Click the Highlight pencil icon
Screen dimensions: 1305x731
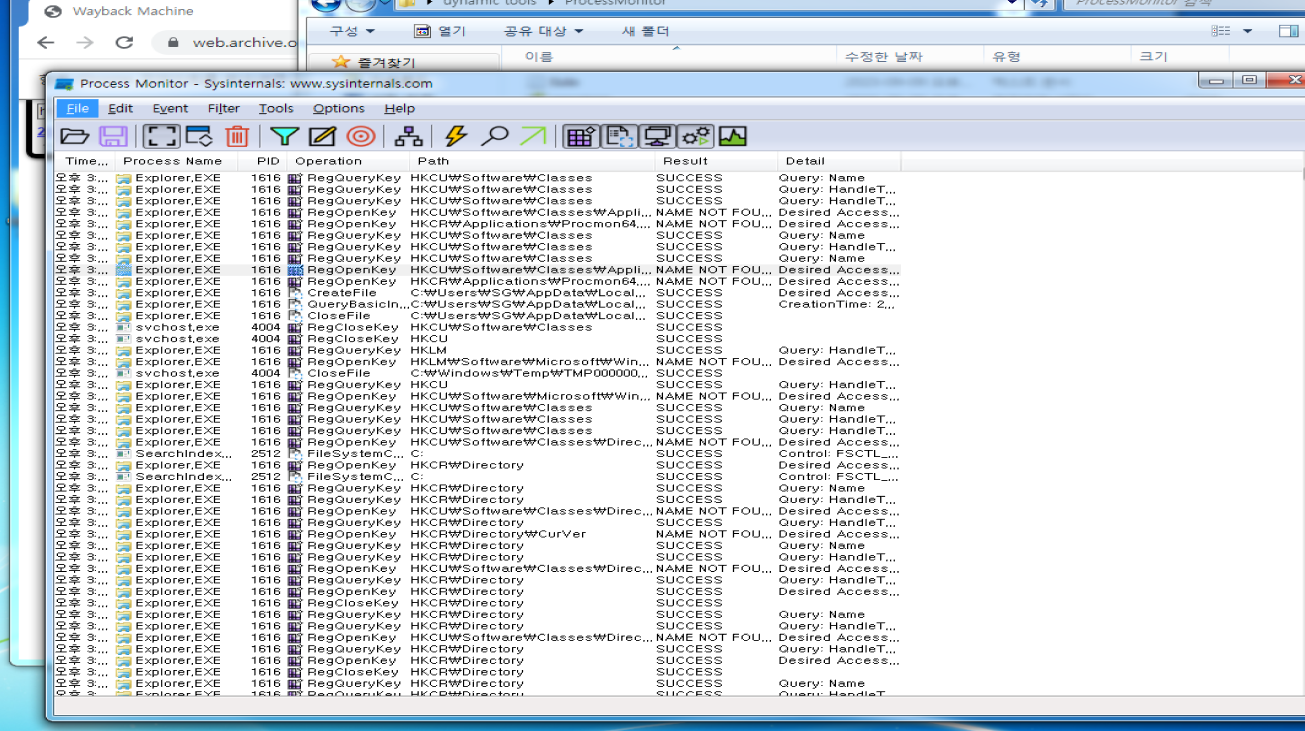[x=322, y=136]
